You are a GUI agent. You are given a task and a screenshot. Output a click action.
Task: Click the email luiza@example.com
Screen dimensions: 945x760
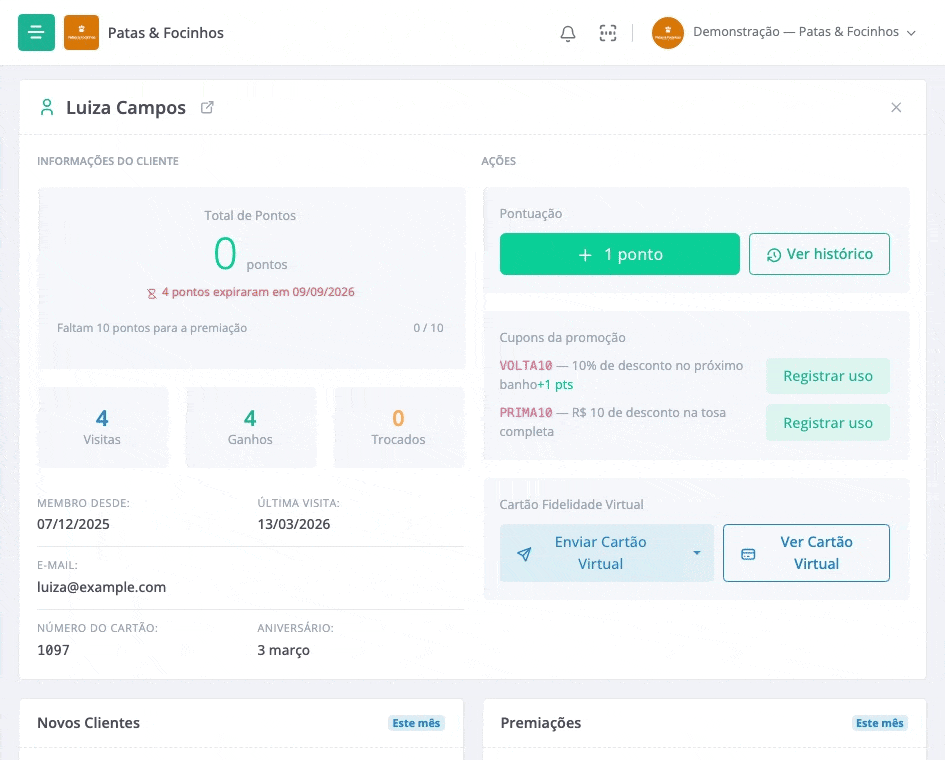[x=101, y=587]
